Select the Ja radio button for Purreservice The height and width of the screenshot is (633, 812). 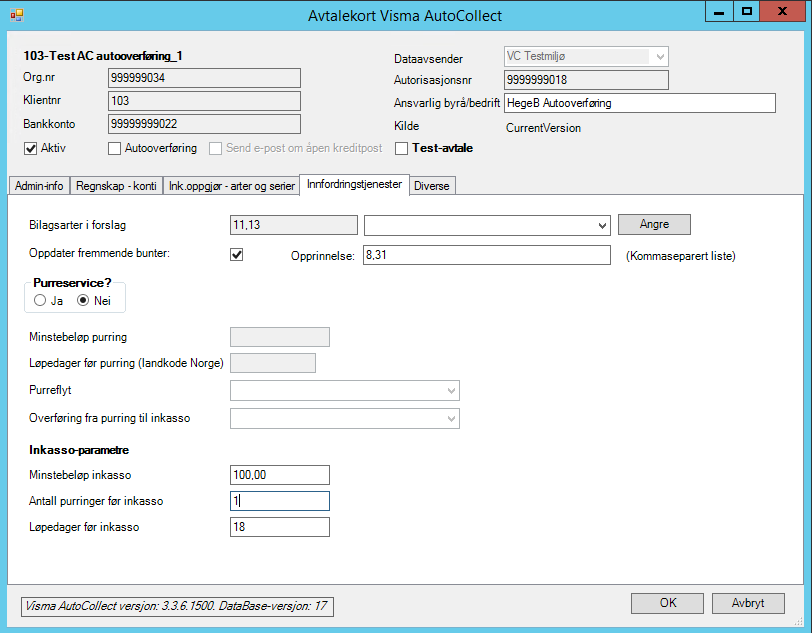[x=40, y=300]
